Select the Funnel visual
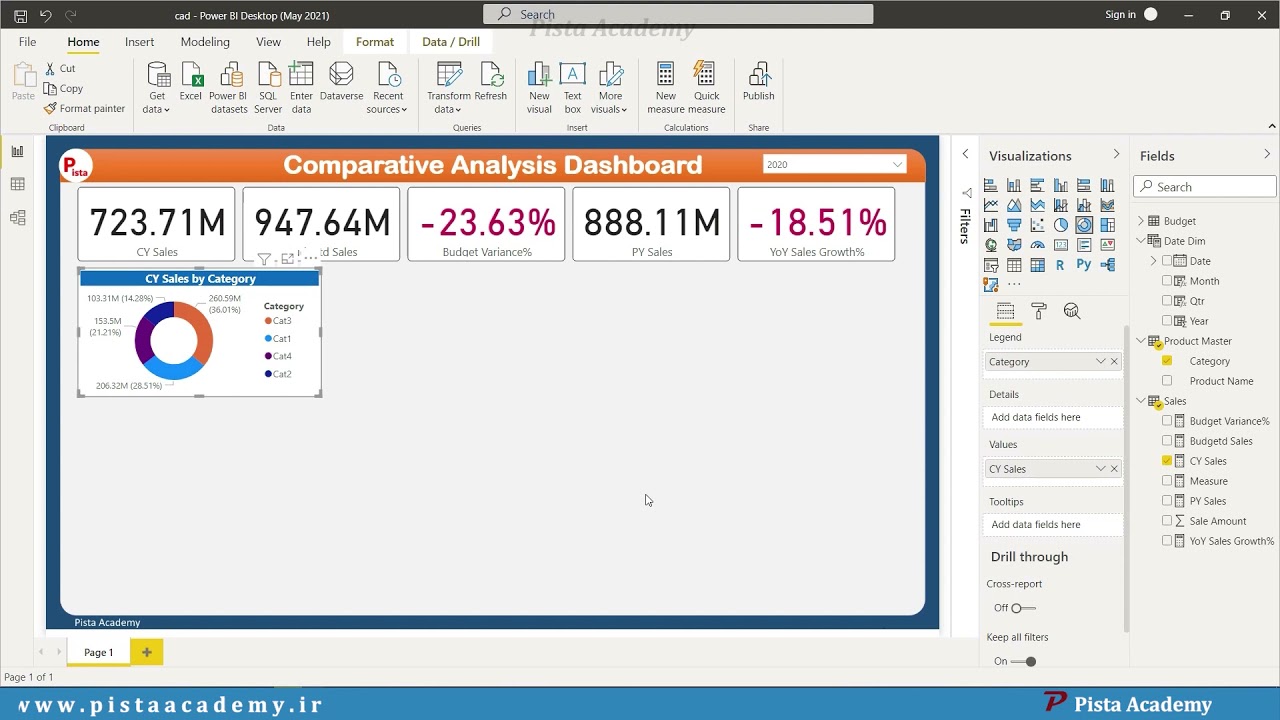This screenshot has height=720, width=1280. (1014, 225)
